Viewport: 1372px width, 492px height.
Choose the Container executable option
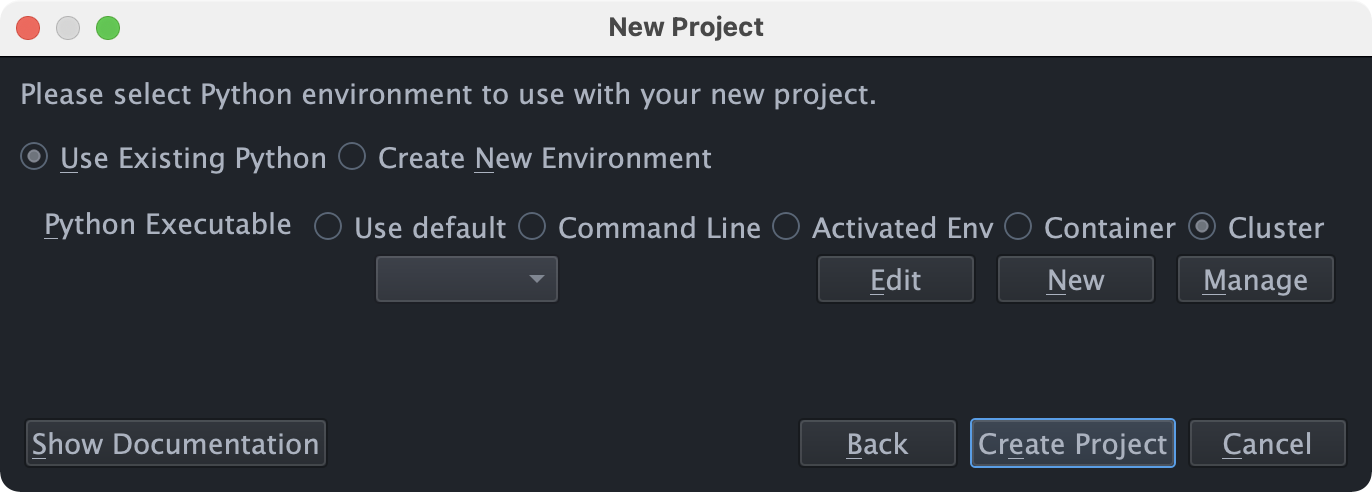(x=1018, y=228)
